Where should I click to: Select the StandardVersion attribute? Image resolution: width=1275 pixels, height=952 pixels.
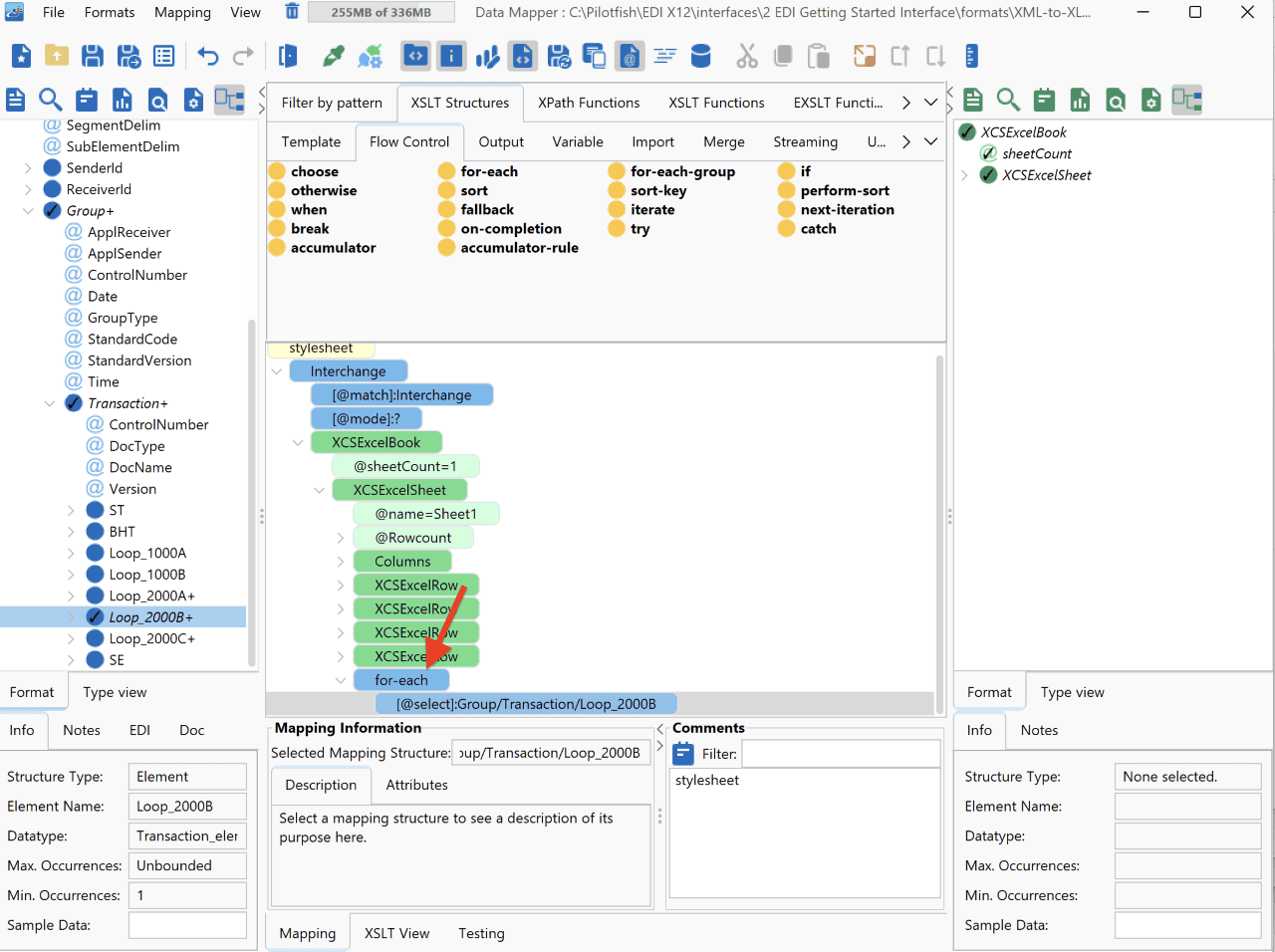click(139, 360)
